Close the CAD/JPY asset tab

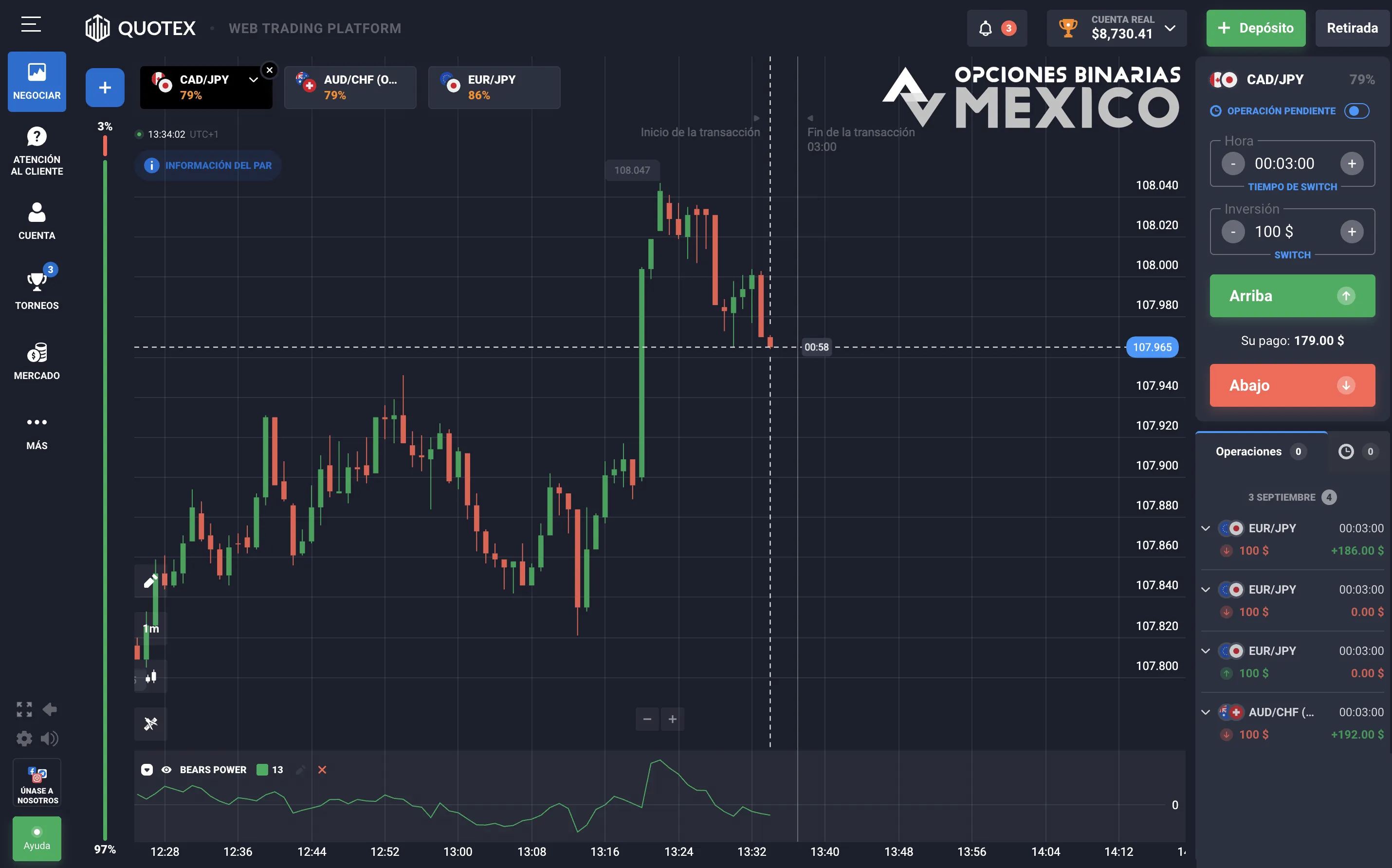pyautogui.click(x=269, y=70)
